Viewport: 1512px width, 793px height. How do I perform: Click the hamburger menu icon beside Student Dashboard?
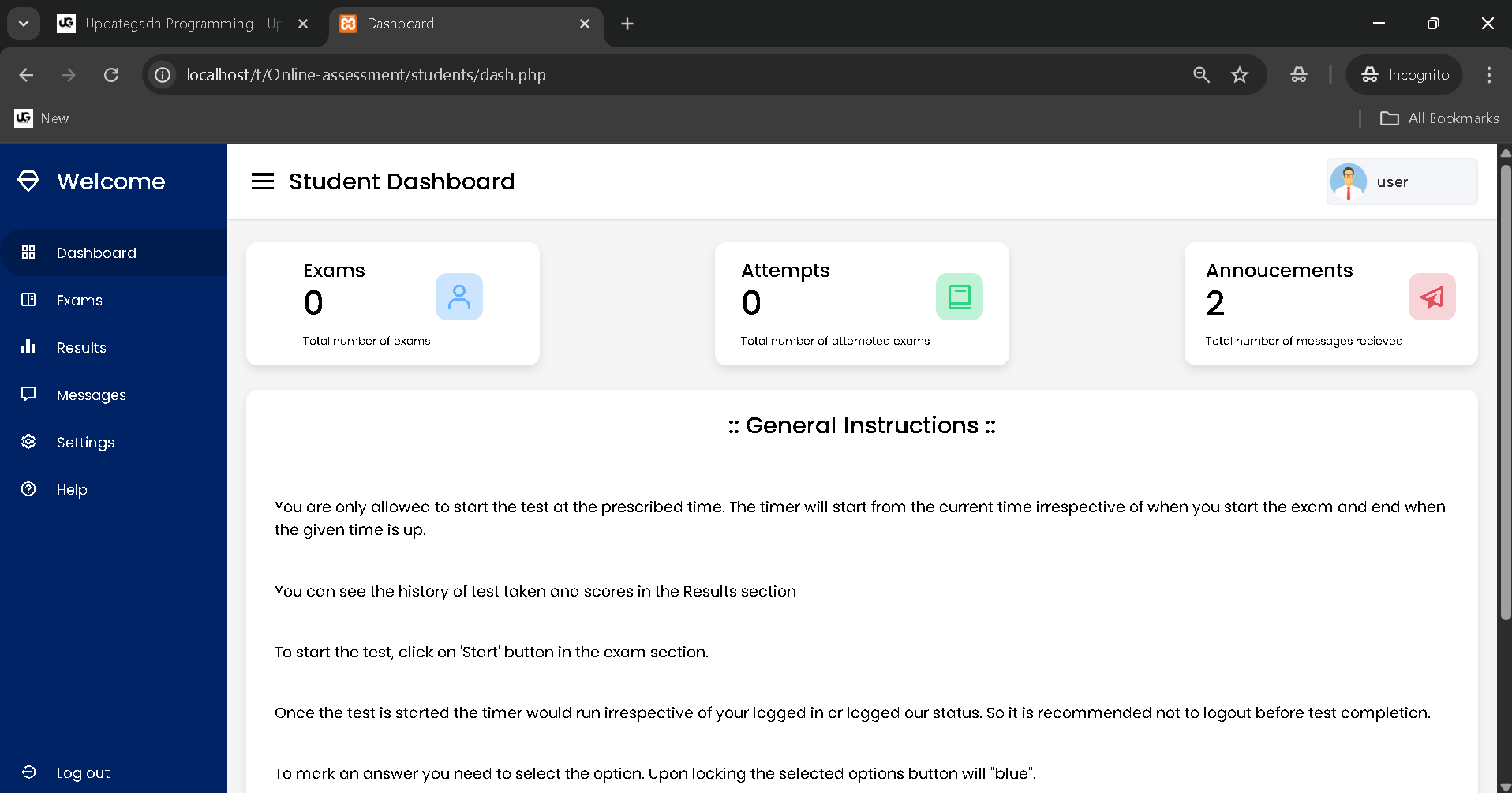(263, 181)
